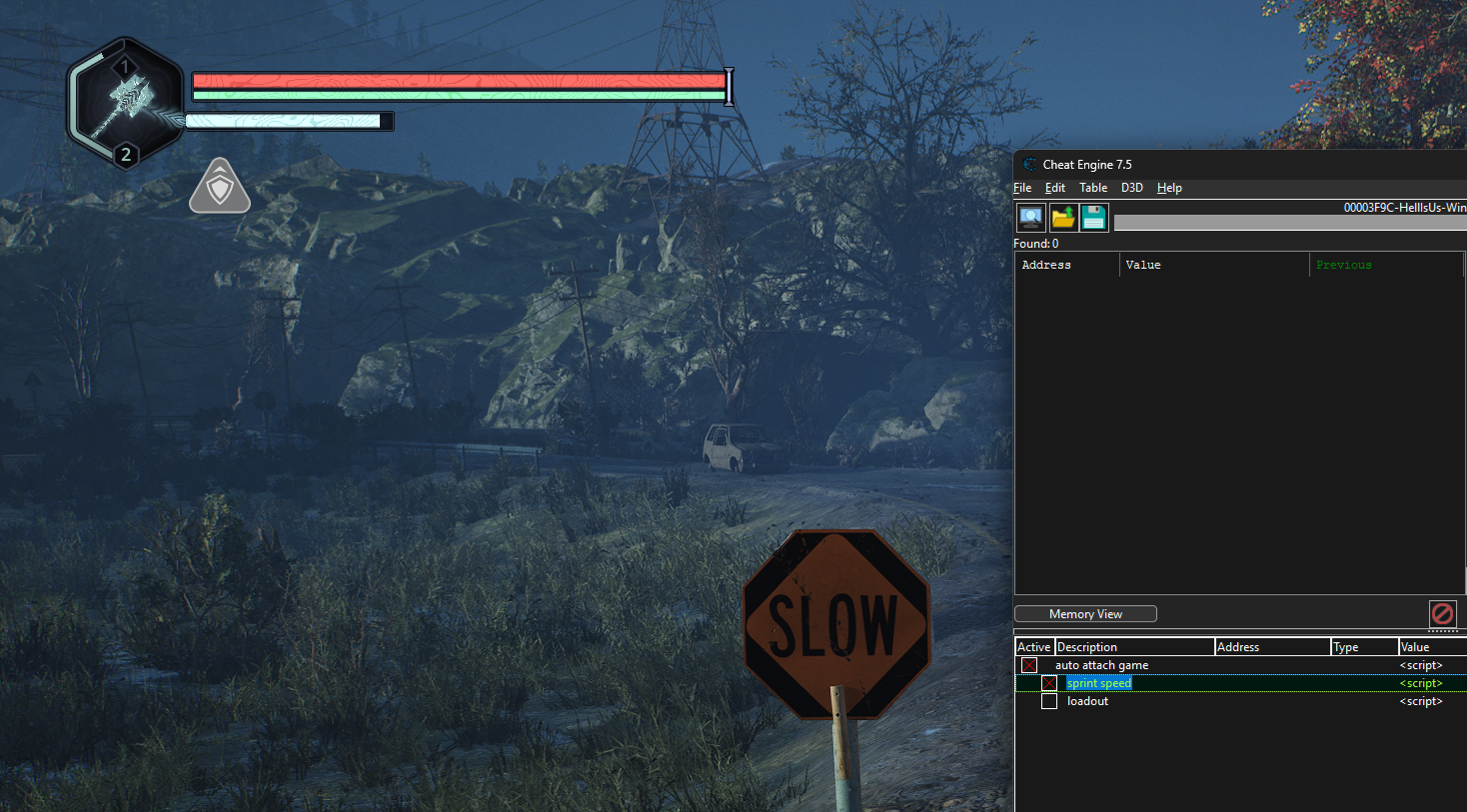Click the process name '00003F9C-HellIsUs-Win' label

[x=1405, y=208]
